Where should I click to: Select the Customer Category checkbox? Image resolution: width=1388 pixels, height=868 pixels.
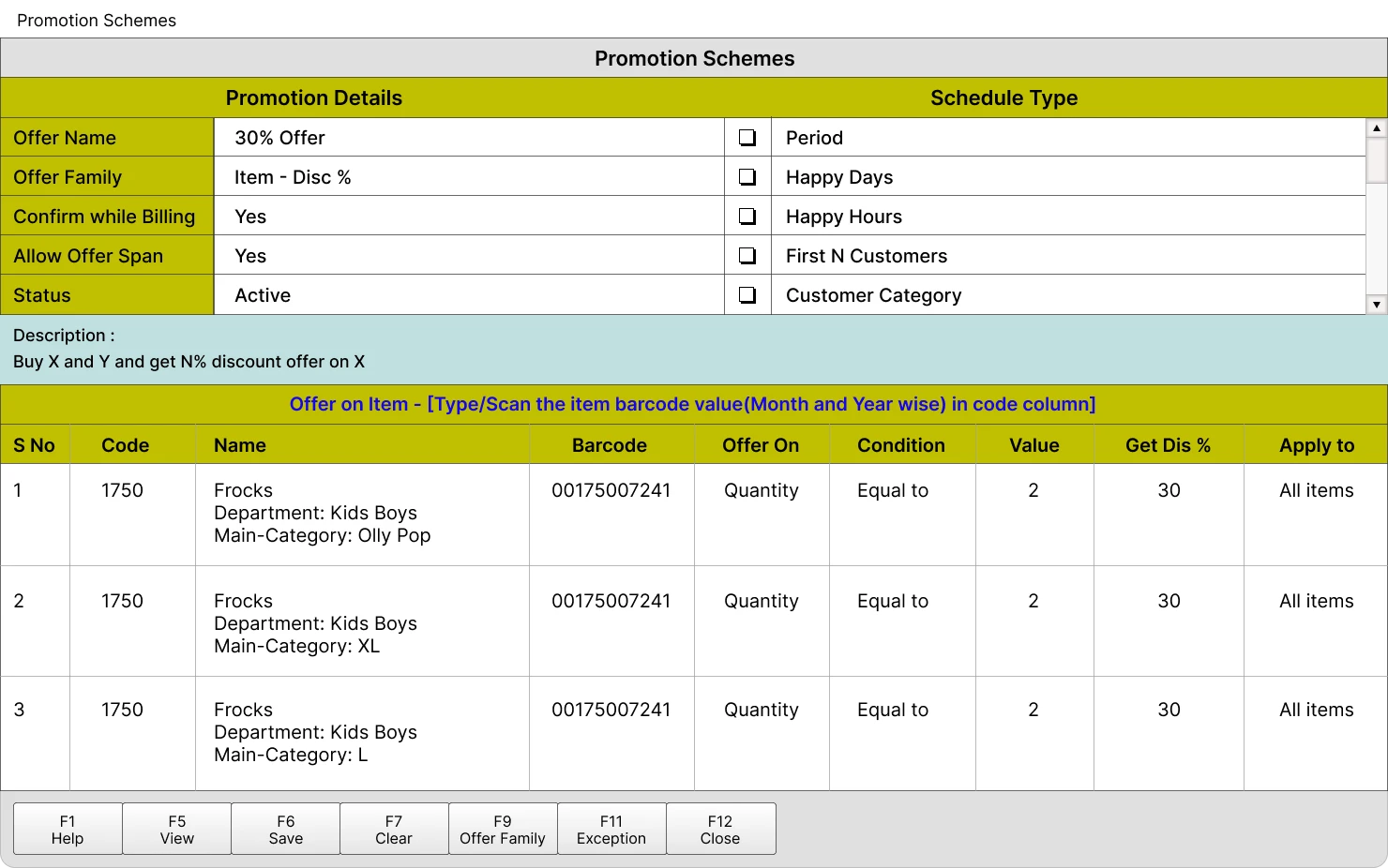[x=747, y=294]
